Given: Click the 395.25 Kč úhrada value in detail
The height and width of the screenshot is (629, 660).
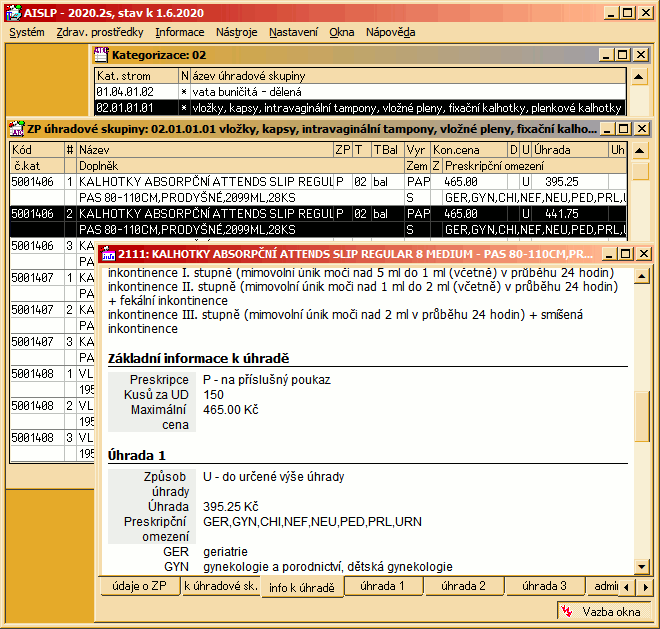Looking at the screenshot, I should [231, 506].
